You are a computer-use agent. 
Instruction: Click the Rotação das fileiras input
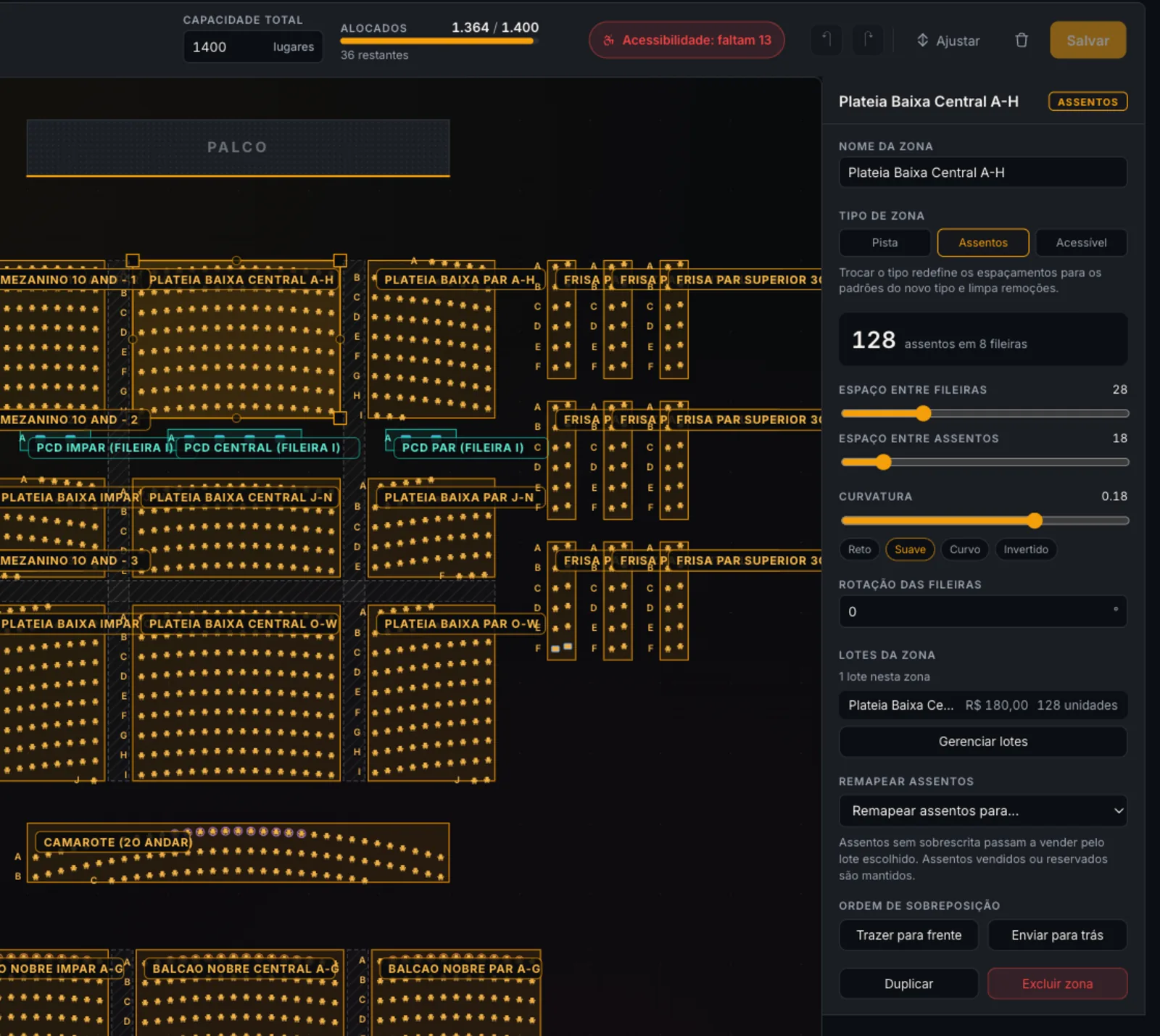point(983,612)
